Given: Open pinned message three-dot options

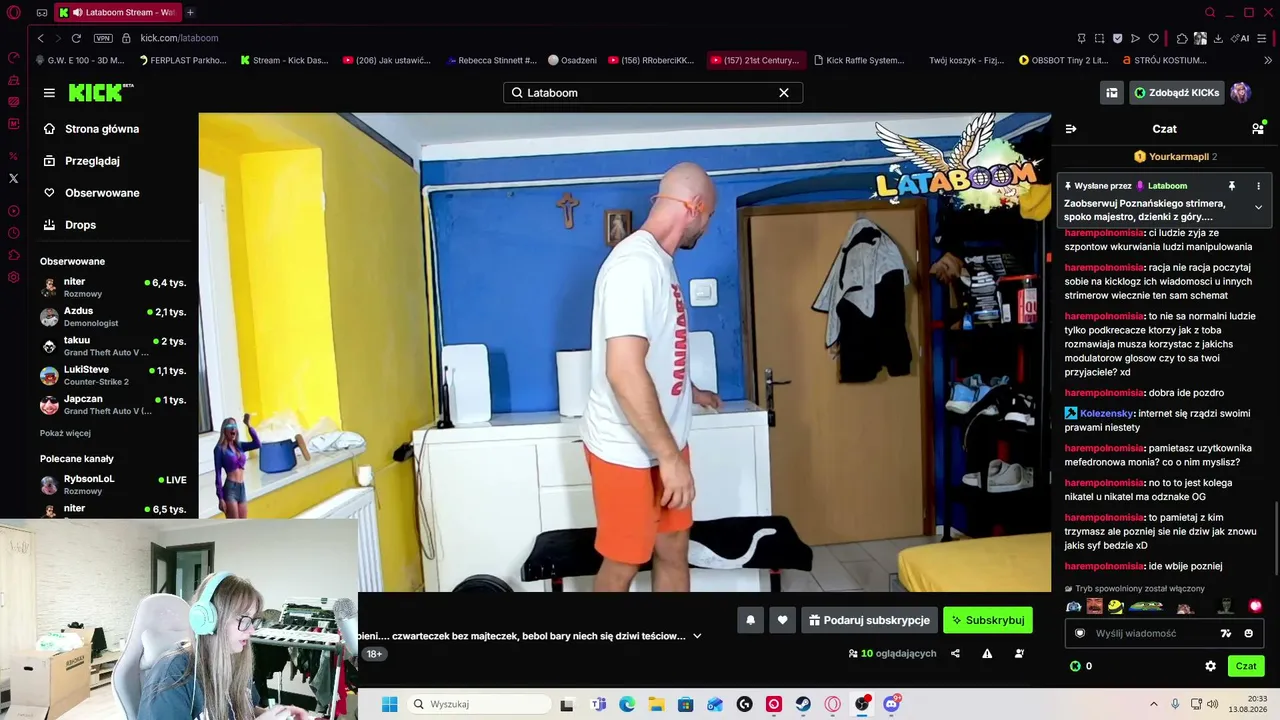Looking at the screenshot, I should coord(1258,186).
